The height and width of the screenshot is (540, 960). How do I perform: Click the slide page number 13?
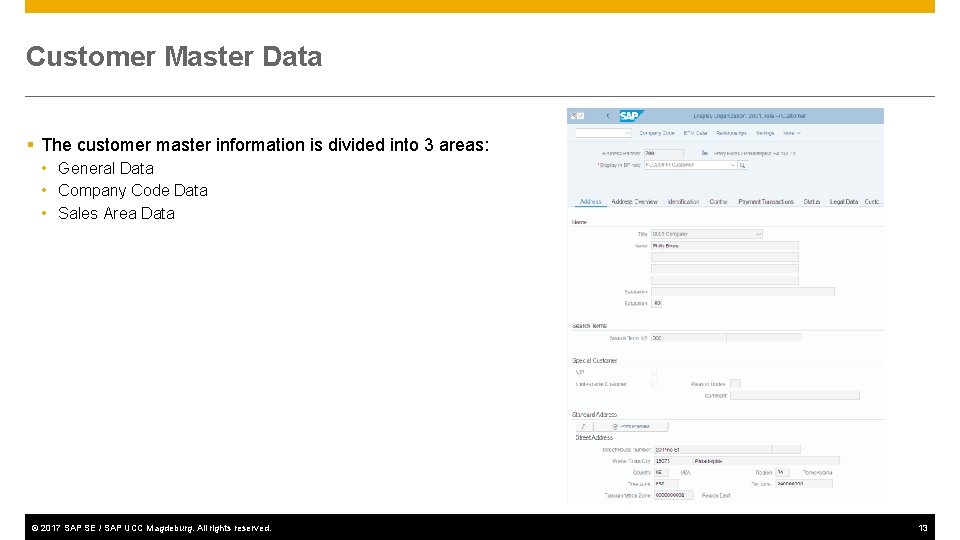[923, 528]
